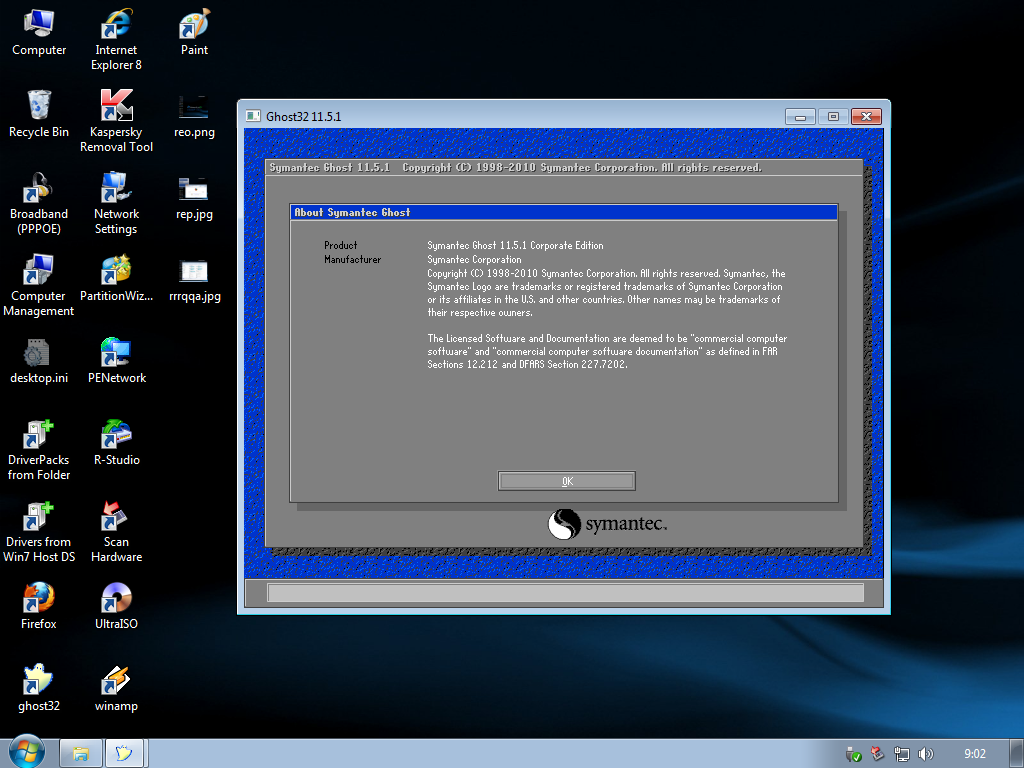Launch Paint from the desktop
Viewport: 1024px width, 768px height.
pyautogui.click(x=194, y=33)
